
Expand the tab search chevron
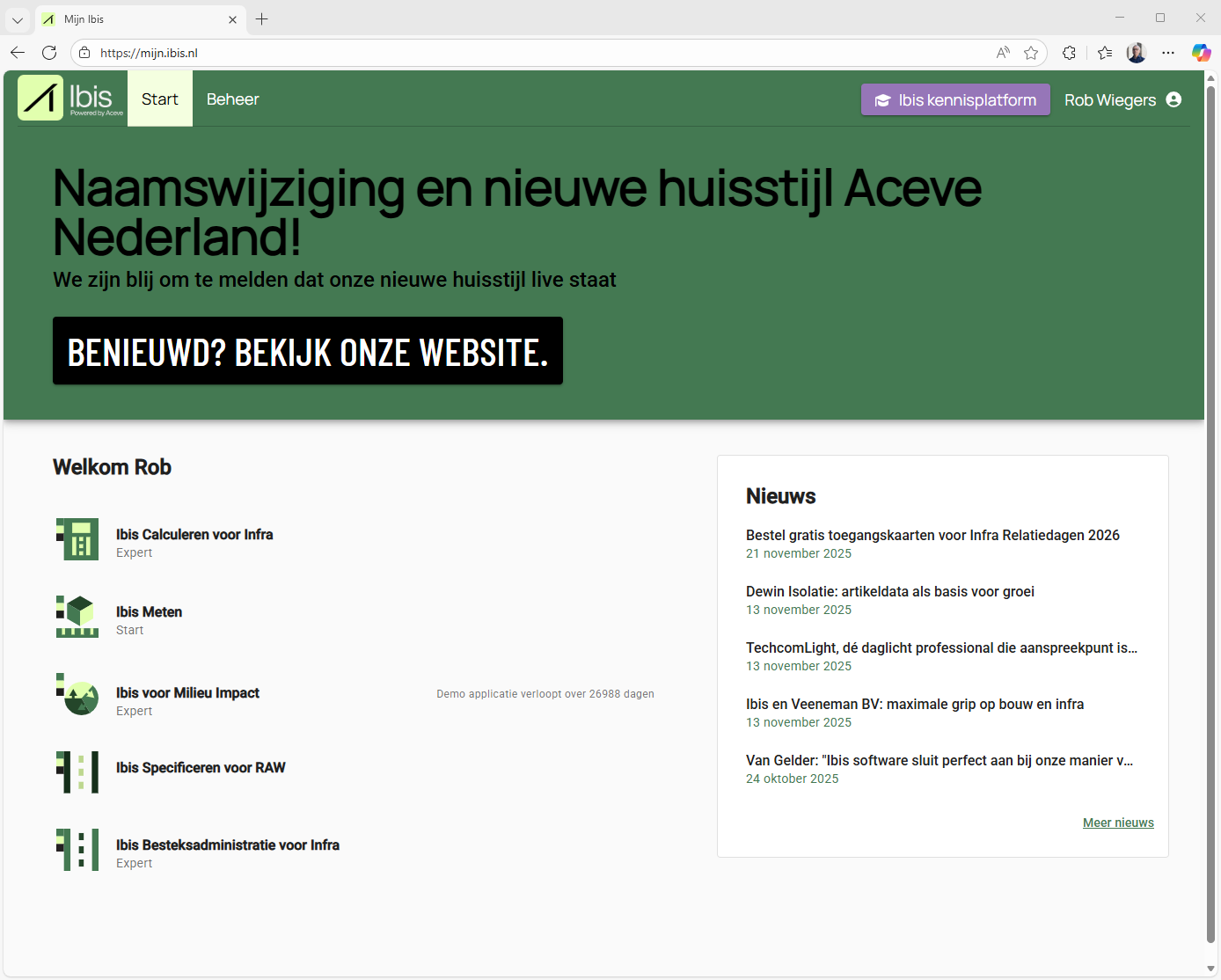click(x=17, y=18)
